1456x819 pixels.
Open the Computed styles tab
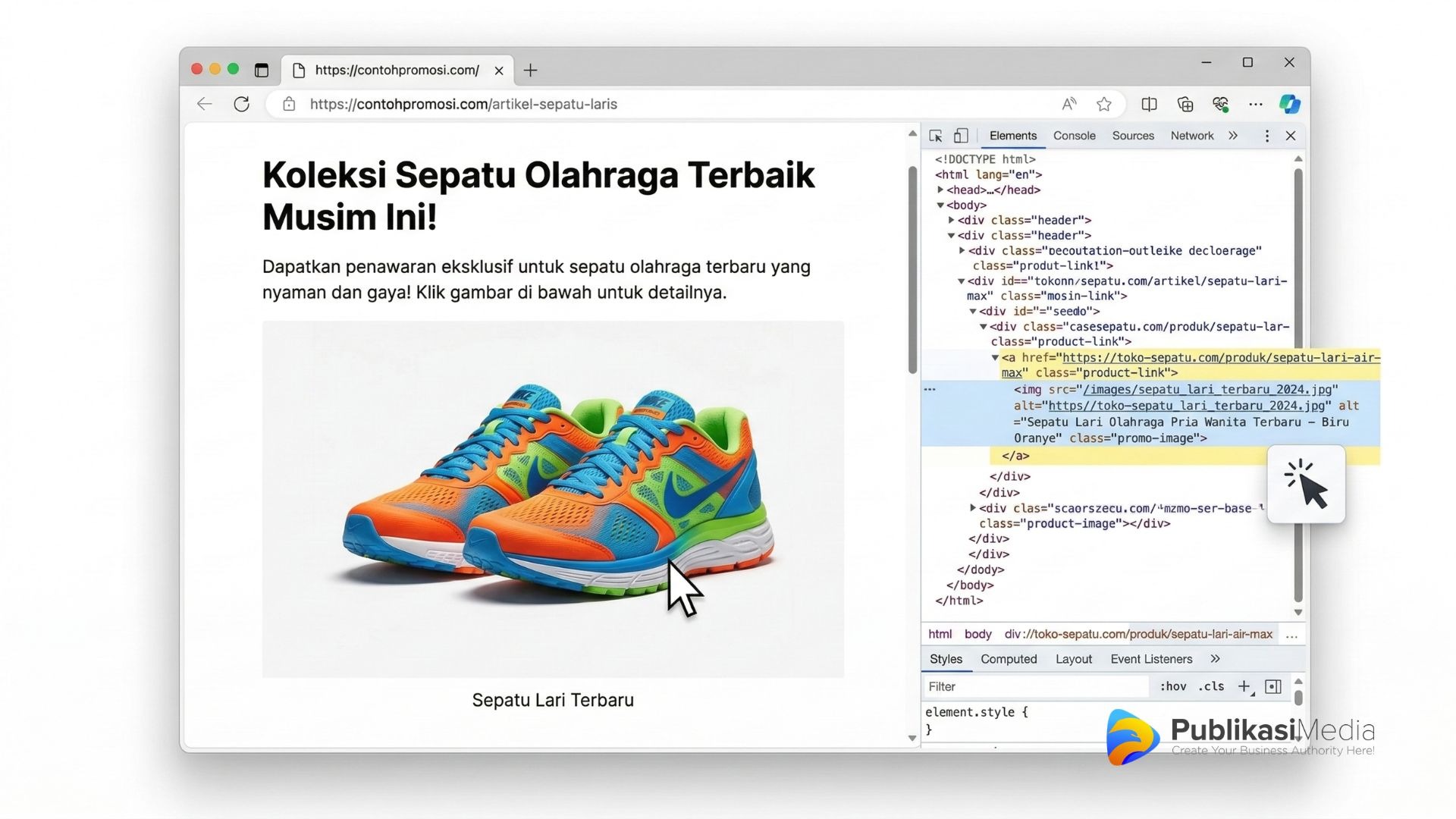[1008, 659]
